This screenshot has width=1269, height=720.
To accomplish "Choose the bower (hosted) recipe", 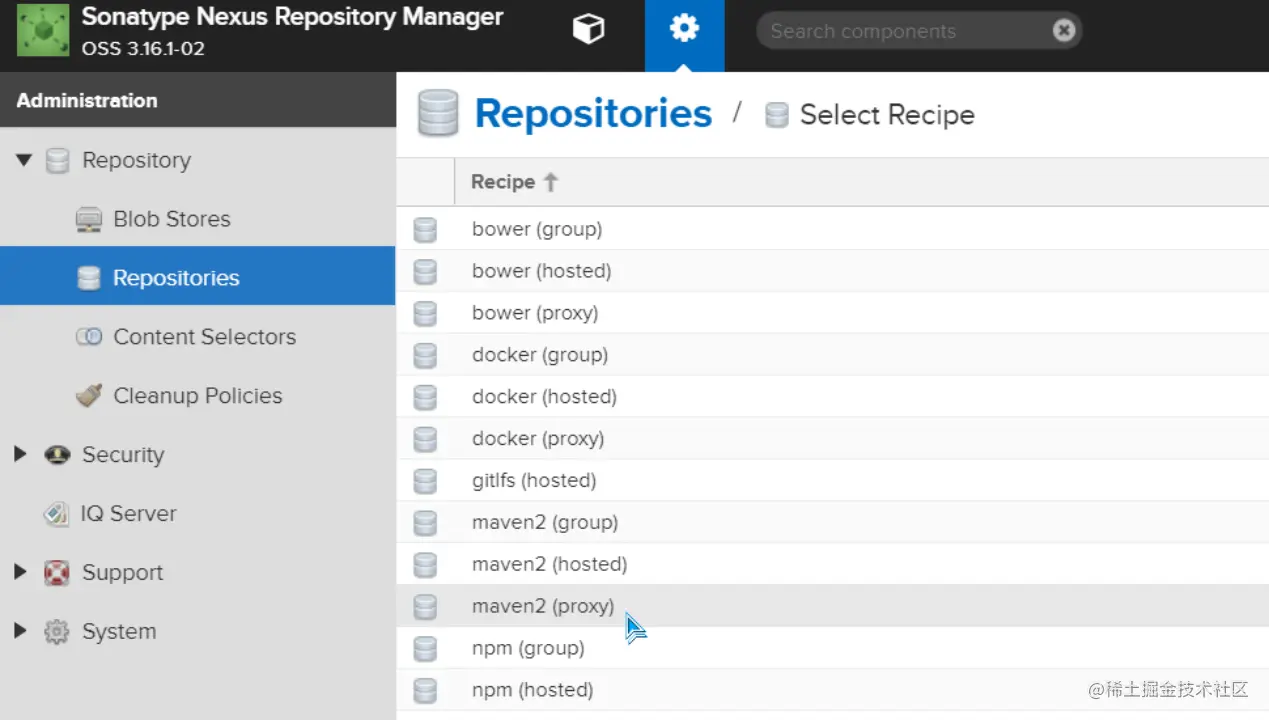I will 541,271.
